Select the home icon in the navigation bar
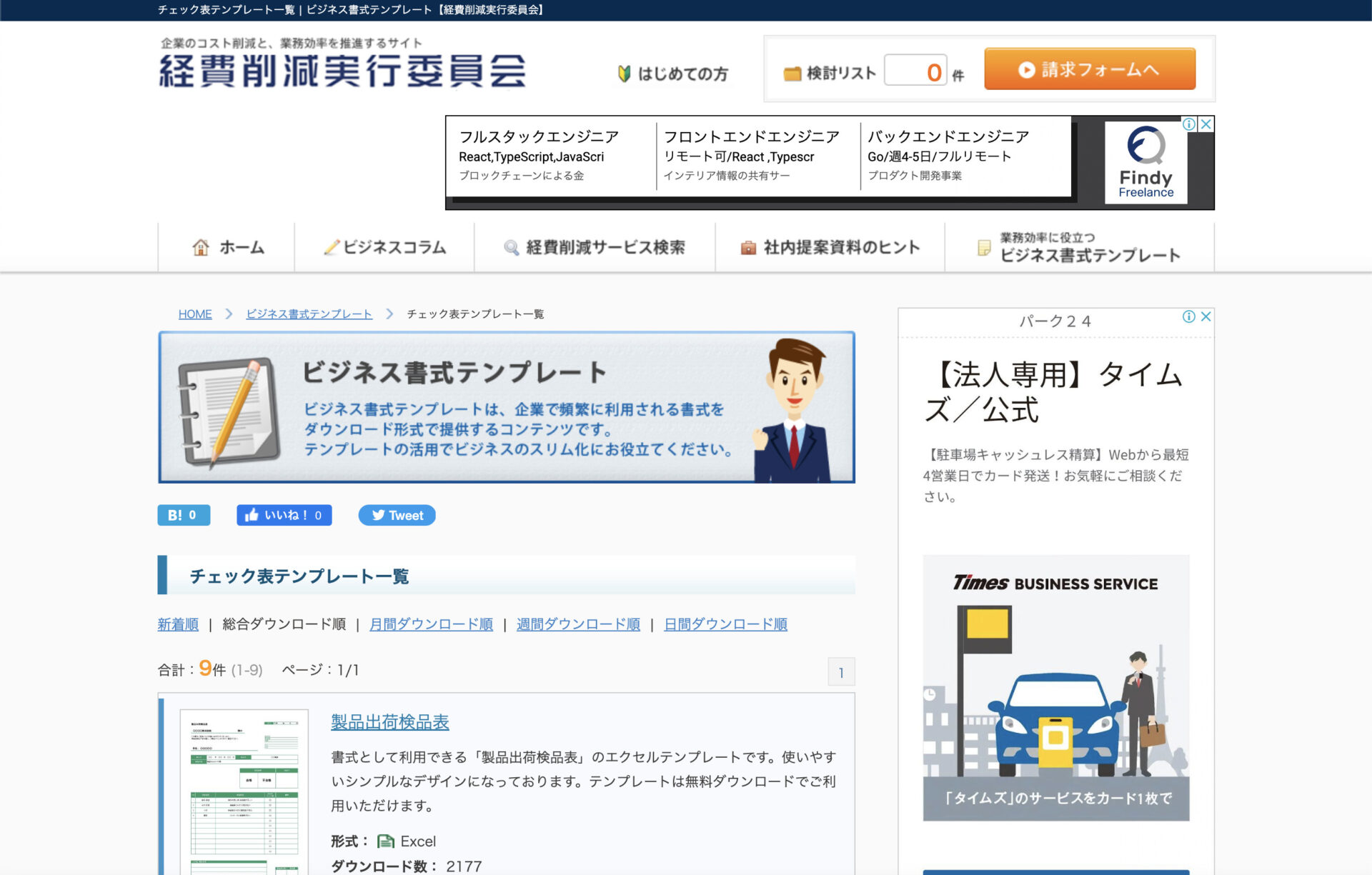The image size is (1372, 875). (201, 247)
